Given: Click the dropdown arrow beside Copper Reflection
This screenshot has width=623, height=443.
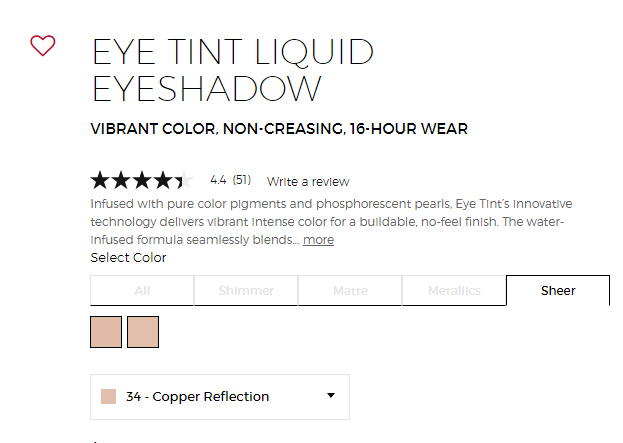Looking at the screenshot, I should coord(331,395).
